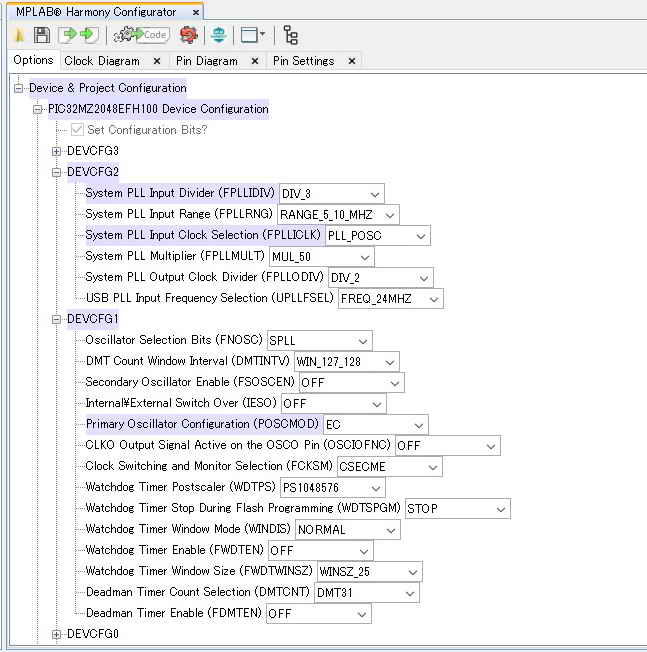Screen dimensions: 647x652
Task: Select the MPLAB Harmony Configurator window tab
Action: click(96, 12)
